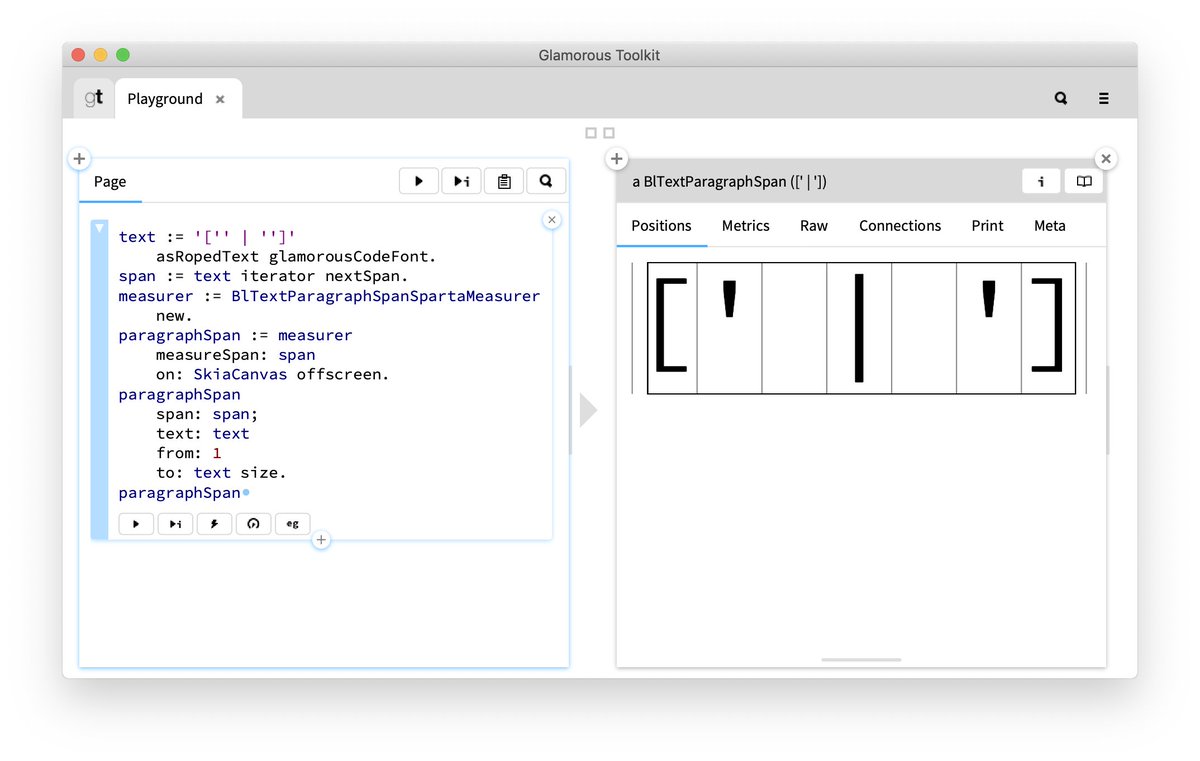
Task: Click the Page search magnifier button
Action: 546,181
